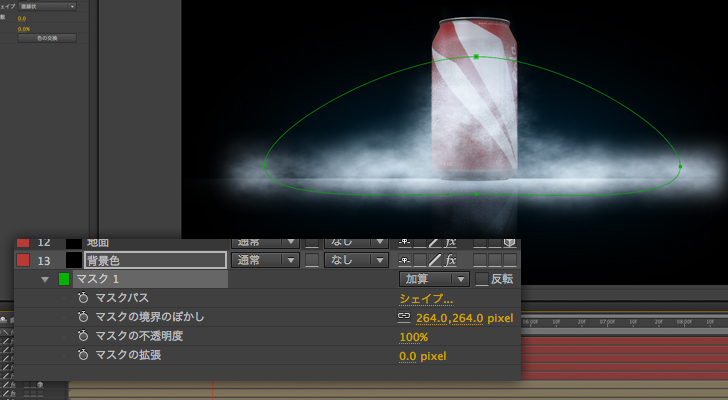Click the quality slash switch on layer 13
The width and height of the screenshot is (728, 400).
[x=435, y=260]
